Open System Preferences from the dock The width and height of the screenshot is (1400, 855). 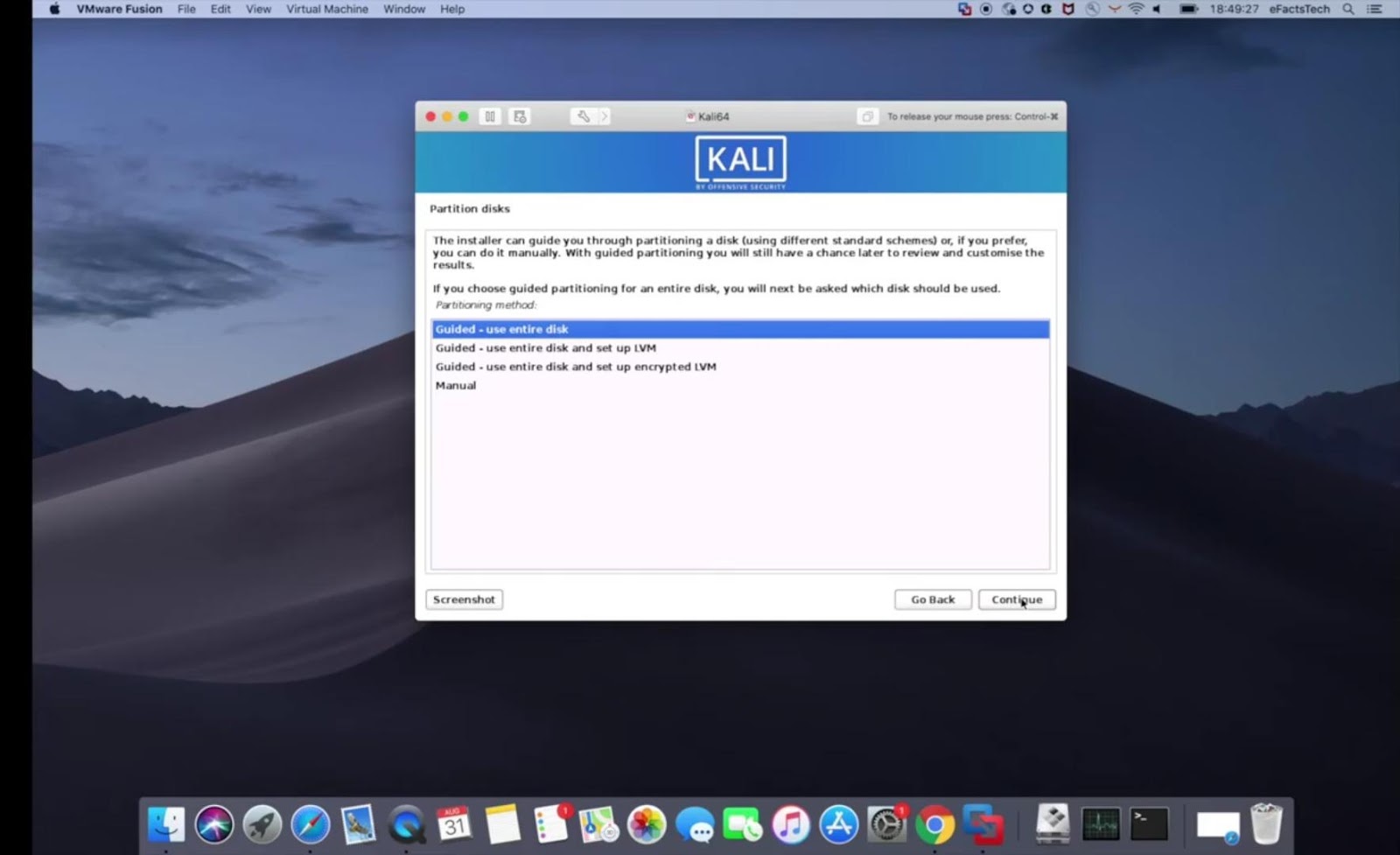(x=887, y=824)
